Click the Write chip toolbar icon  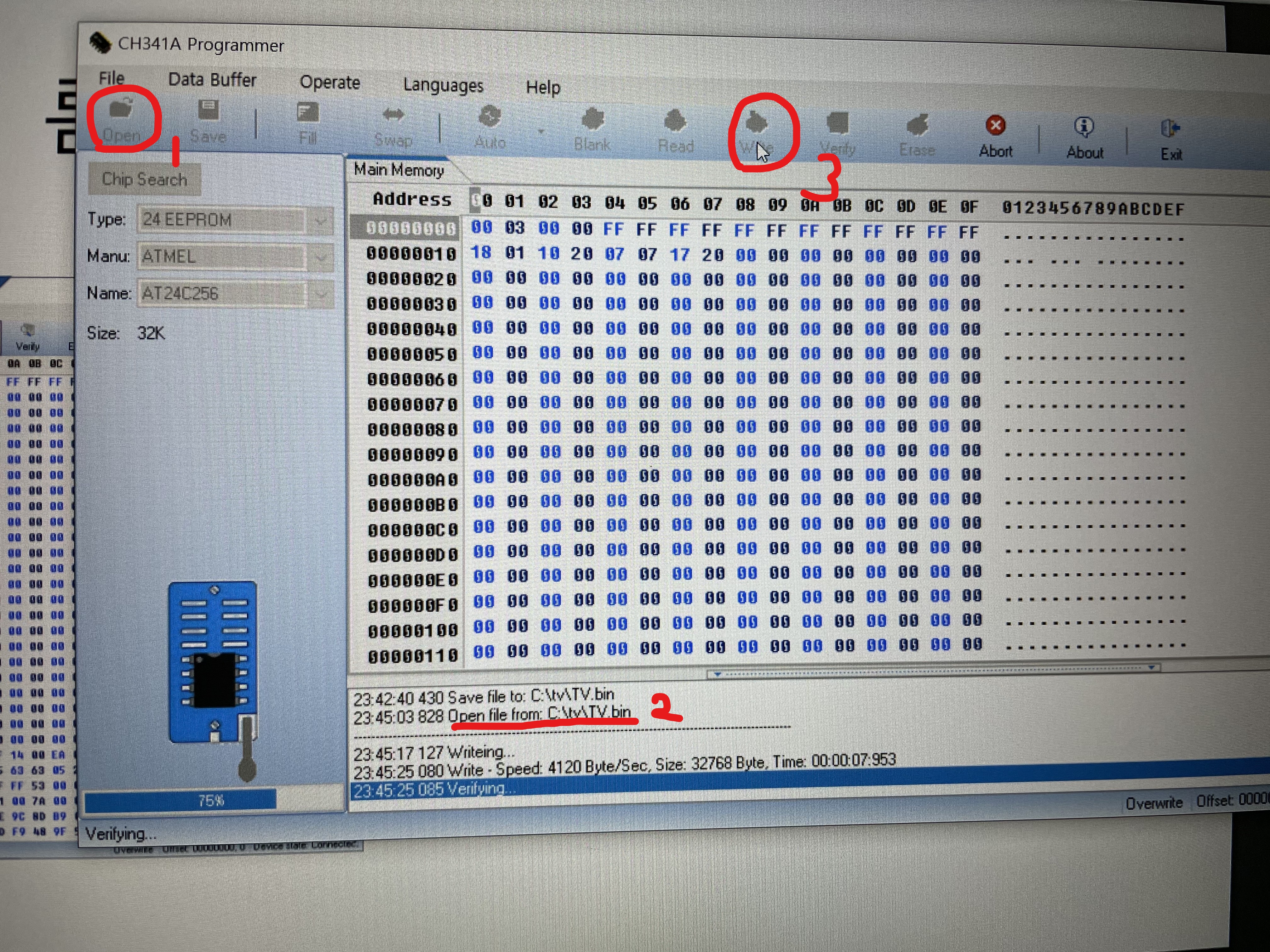tap(757, 133)
